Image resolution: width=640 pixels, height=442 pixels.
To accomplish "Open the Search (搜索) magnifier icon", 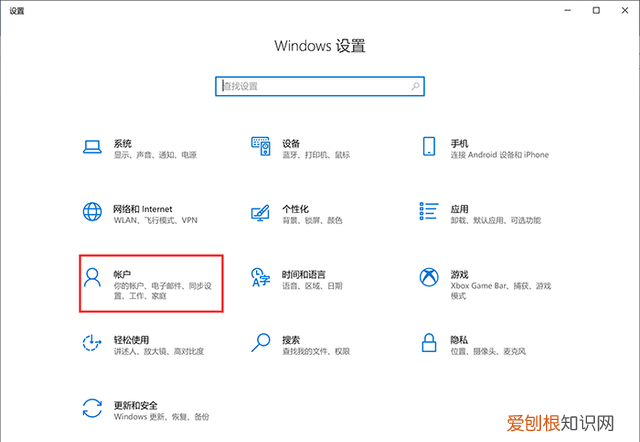I will point(260,343).
